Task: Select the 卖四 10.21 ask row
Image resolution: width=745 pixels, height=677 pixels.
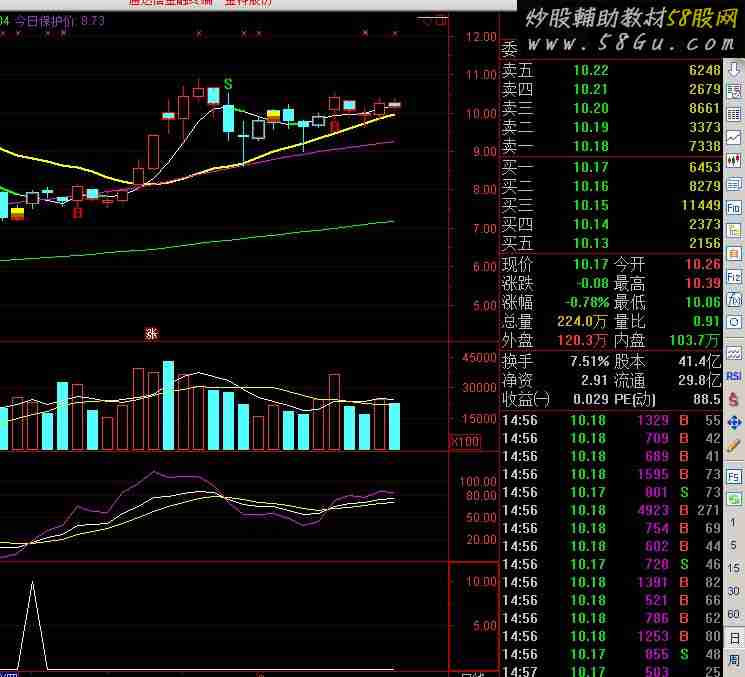Action: [611, 89]
